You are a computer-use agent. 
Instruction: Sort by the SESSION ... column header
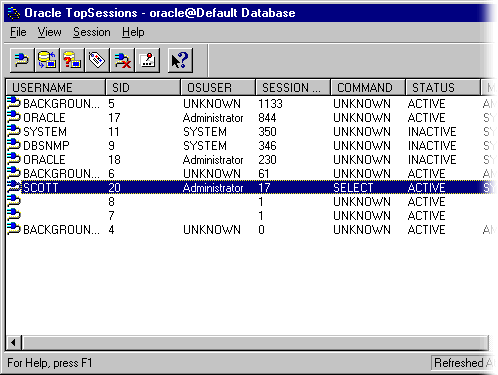click(293, 88)
